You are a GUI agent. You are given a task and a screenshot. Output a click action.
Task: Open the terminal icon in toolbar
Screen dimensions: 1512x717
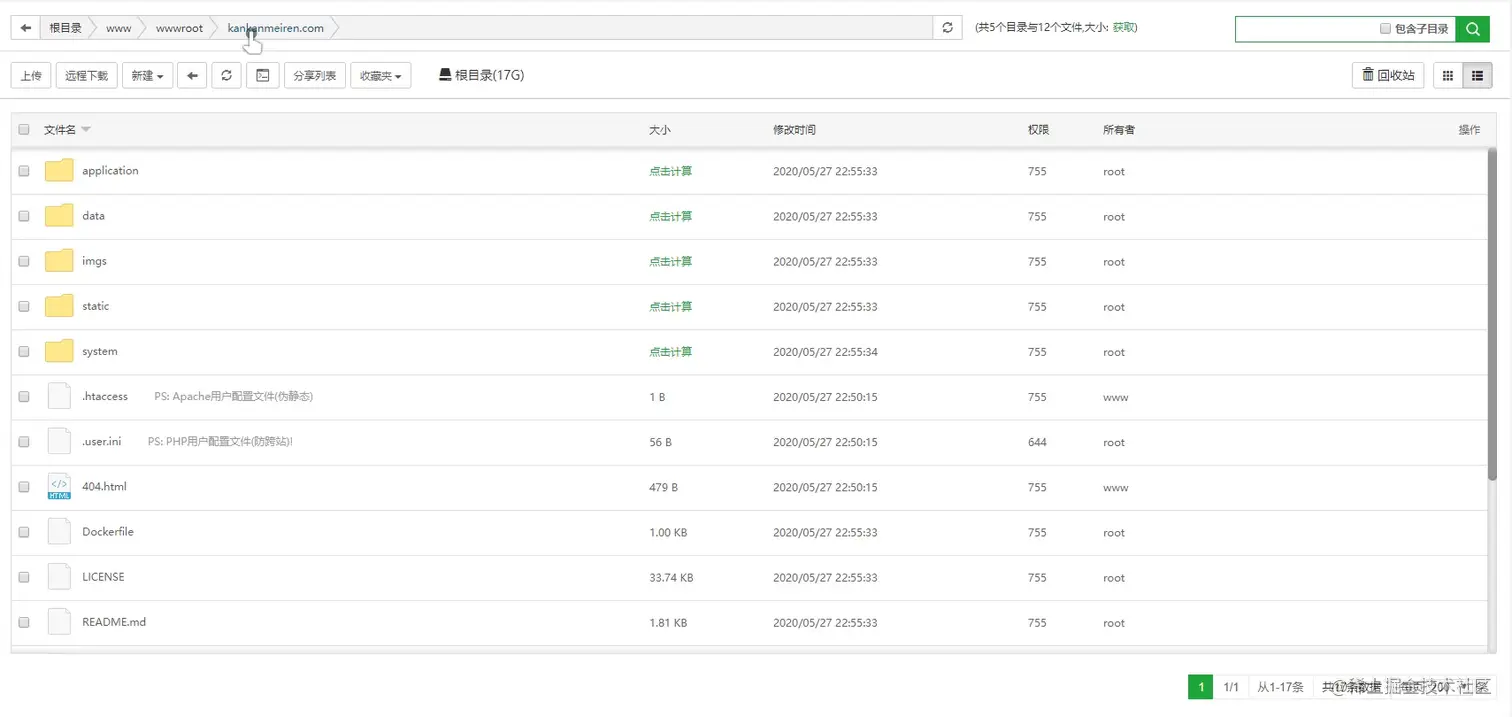262,75
